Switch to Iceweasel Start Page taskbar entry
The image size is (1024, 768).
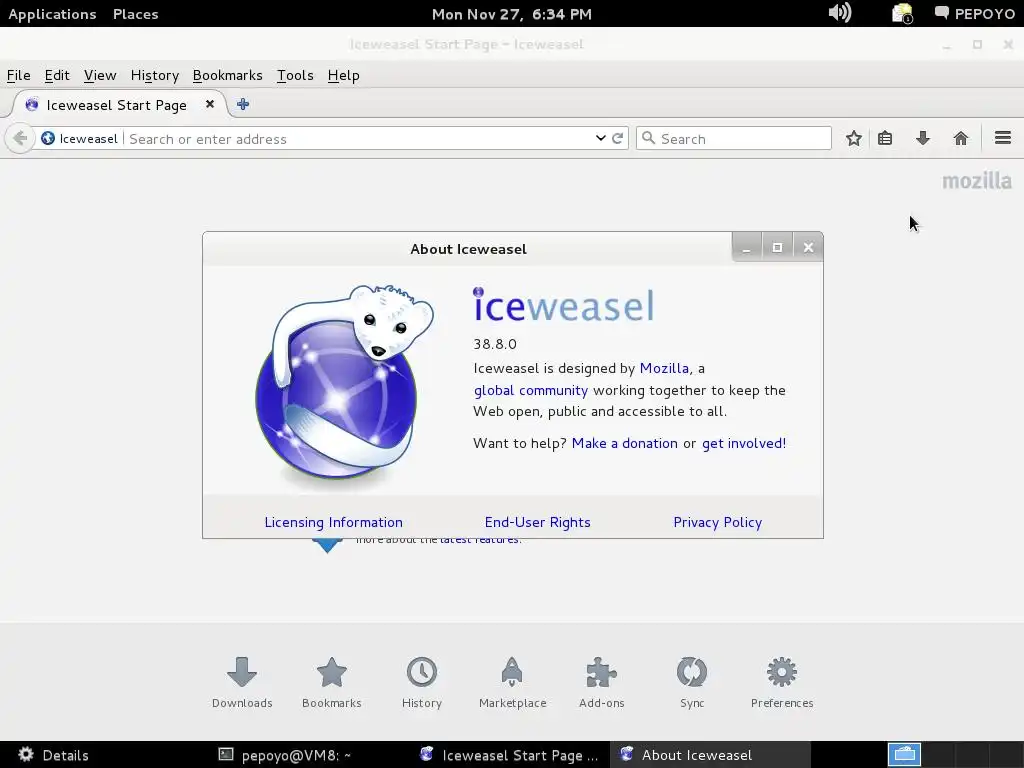point(509,755)
